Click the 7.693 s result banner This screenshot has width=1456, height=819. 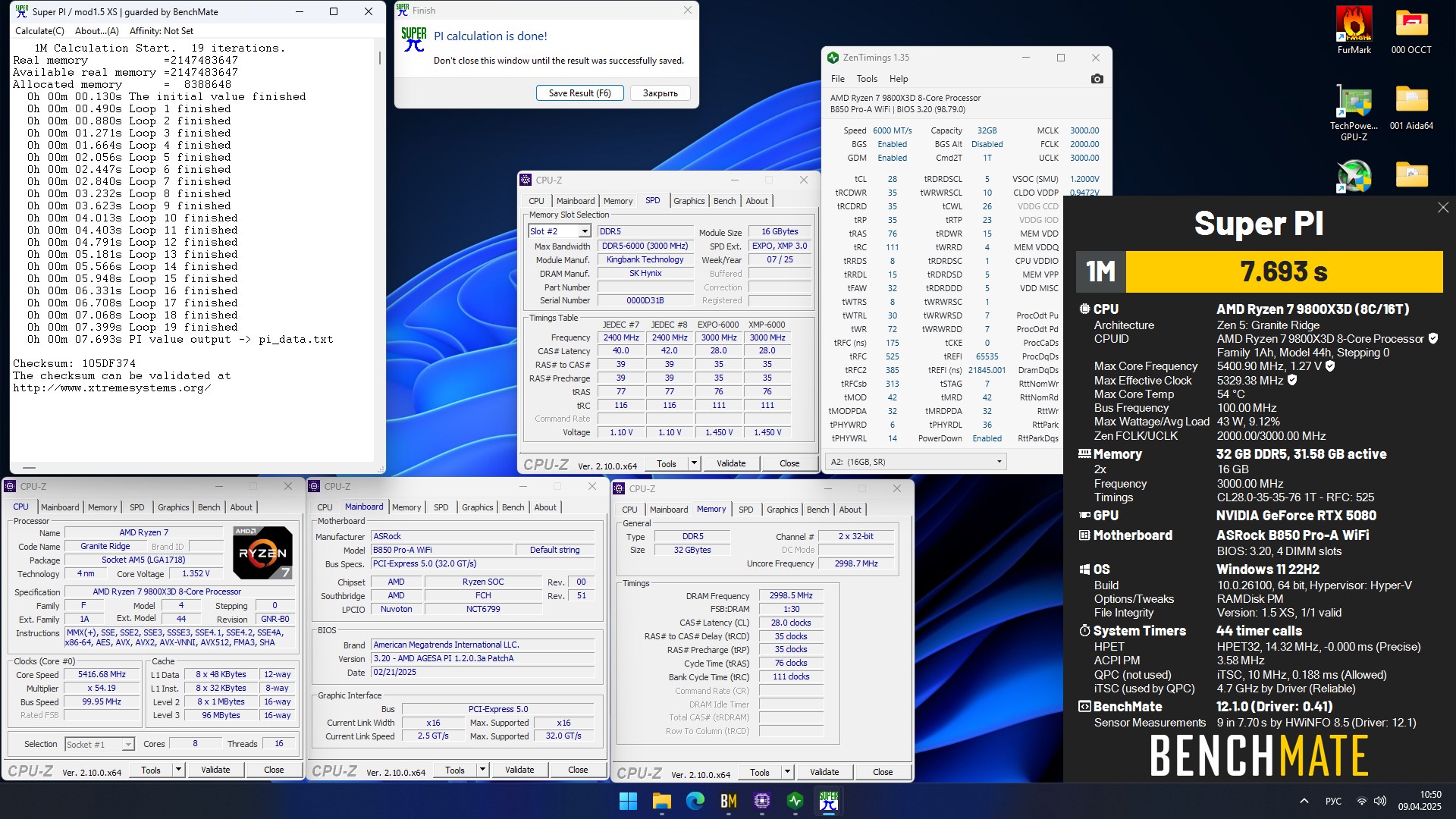pos(1284,271)
